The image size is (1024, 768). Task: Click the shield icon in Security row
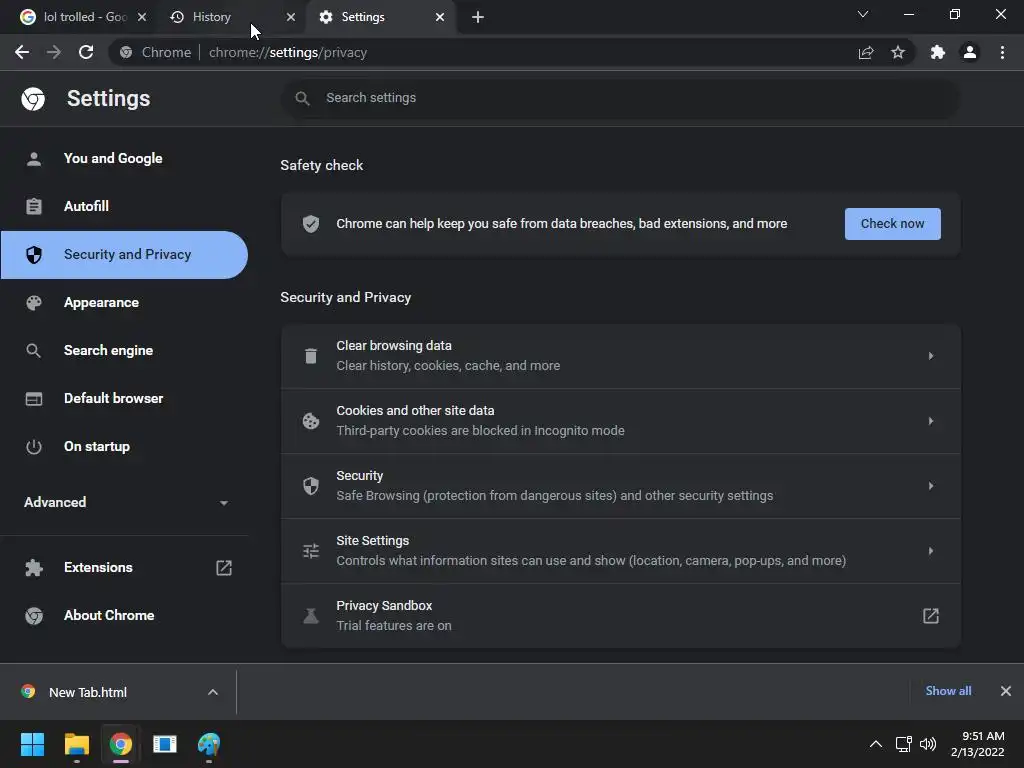311,486
